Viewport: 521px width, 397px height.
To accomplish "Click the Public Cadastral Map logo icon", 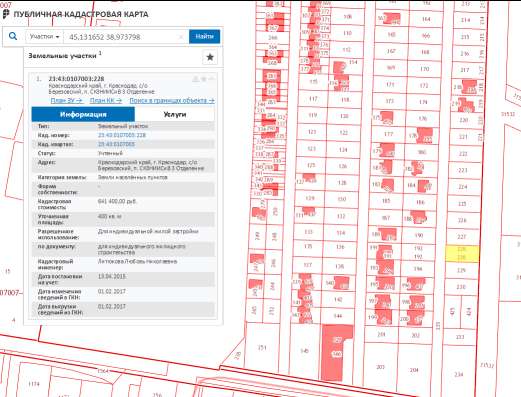I will 6,14.
